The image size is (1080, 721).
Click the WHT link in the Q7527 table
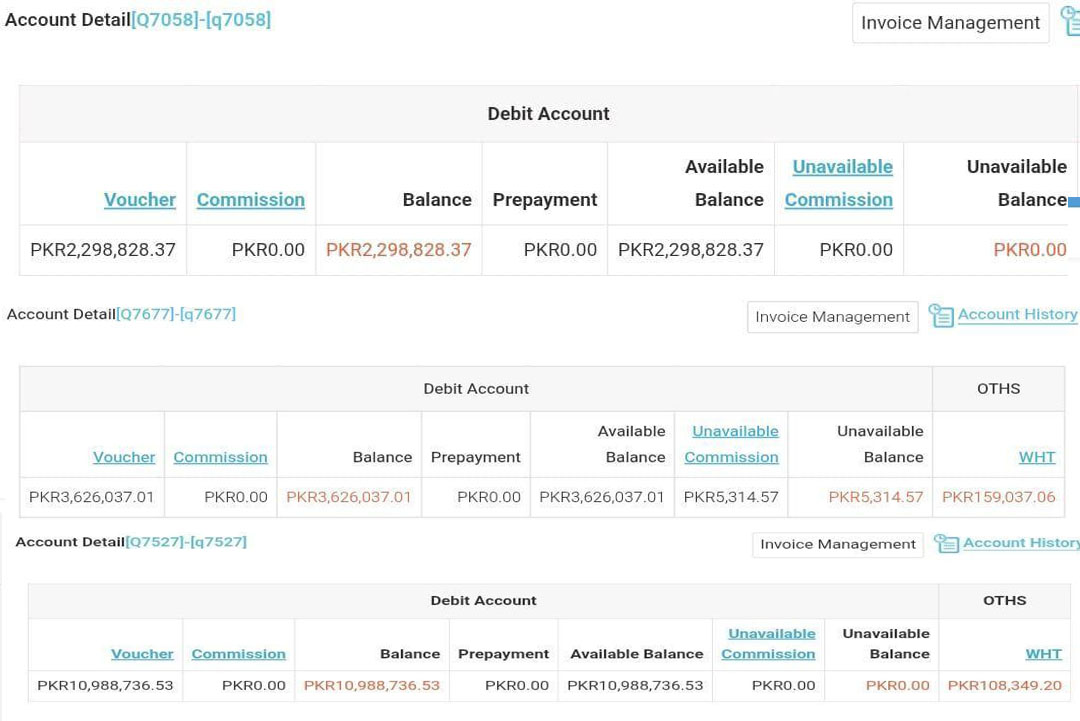1043,654
